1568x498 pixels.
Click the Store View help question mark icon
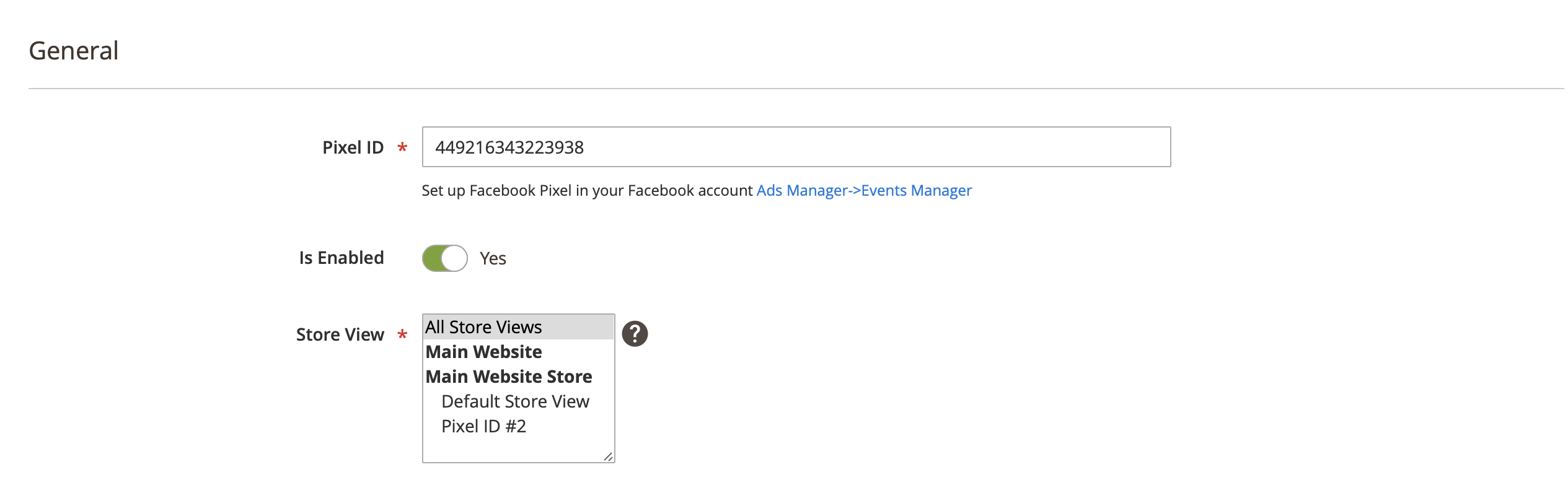point(635,334)
